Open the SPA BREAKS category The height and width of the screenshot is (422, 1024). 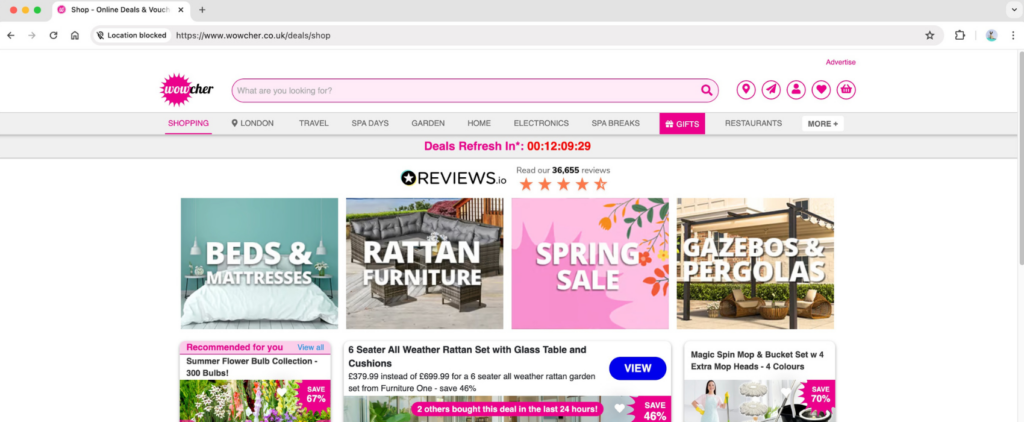coord(615,123)
